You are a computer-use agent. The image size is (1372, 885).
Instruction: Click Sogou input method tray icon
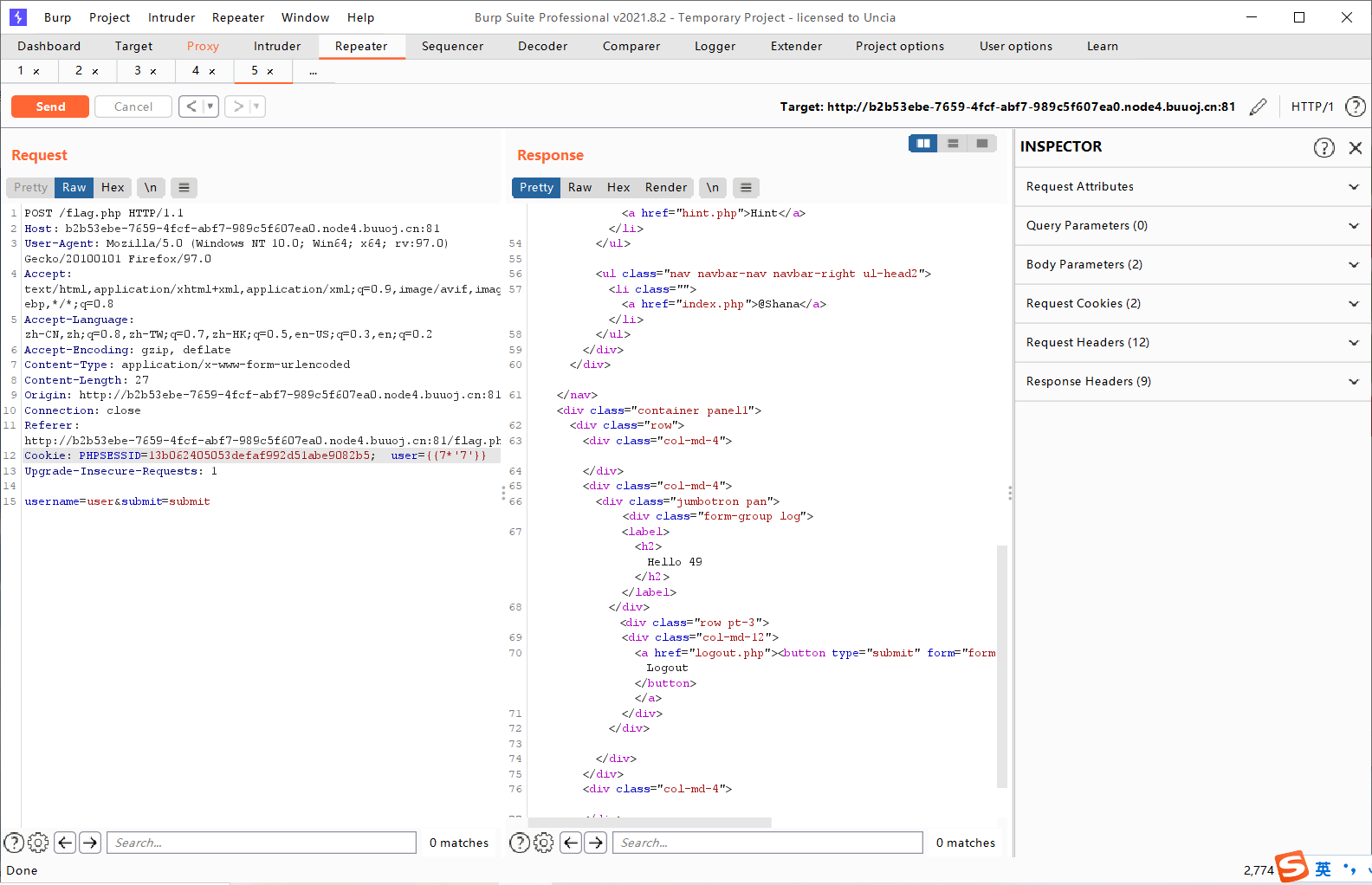1292,867
